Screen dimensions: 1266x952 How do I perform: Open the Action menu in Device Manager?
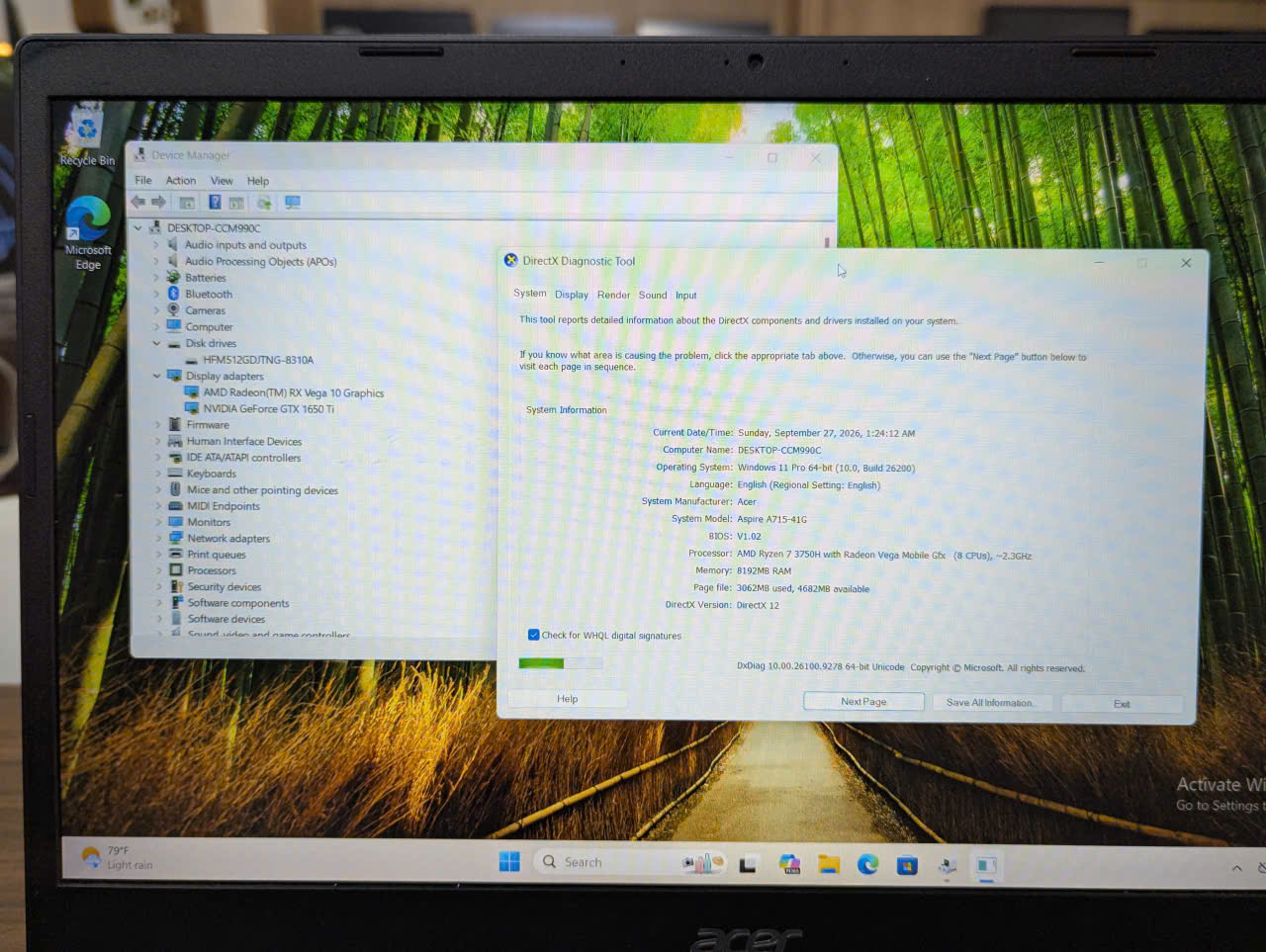tap(181, 180)
